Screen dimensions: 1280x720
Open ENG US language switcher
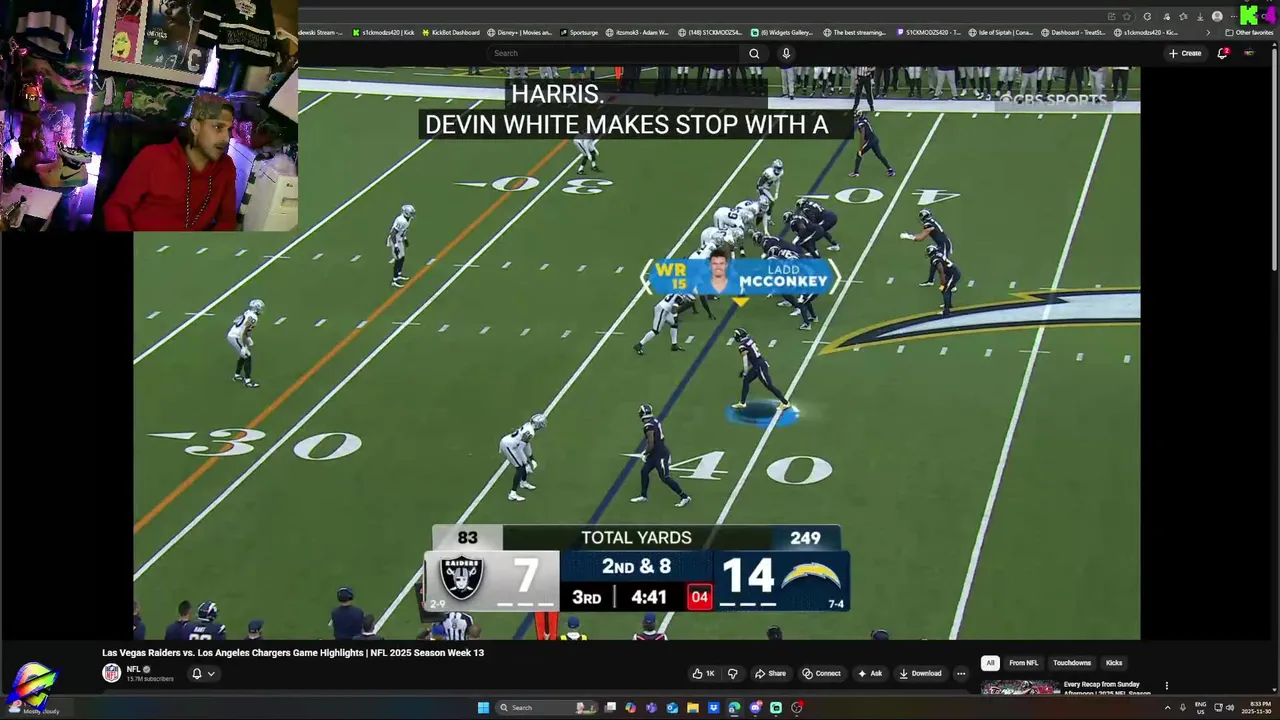[x=1200, y=708]
